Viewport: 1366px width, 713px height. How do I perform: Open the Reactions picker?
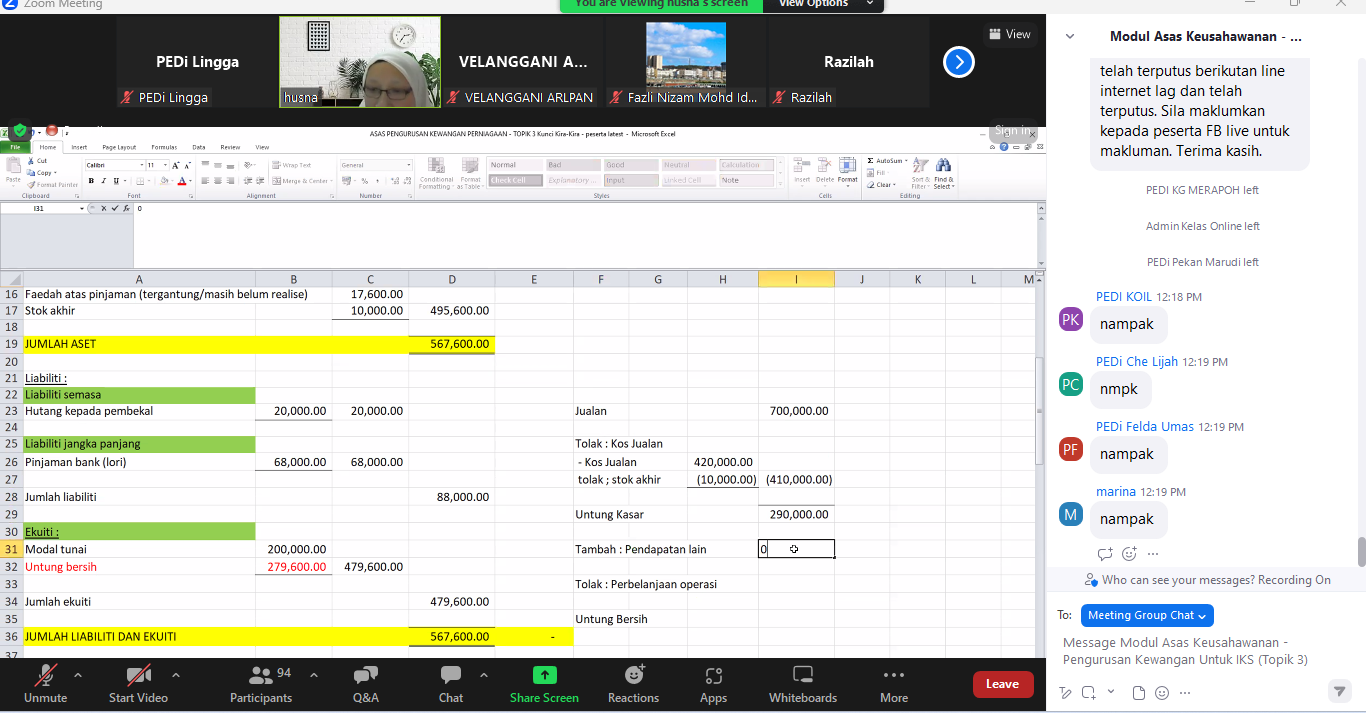[633, 683]
